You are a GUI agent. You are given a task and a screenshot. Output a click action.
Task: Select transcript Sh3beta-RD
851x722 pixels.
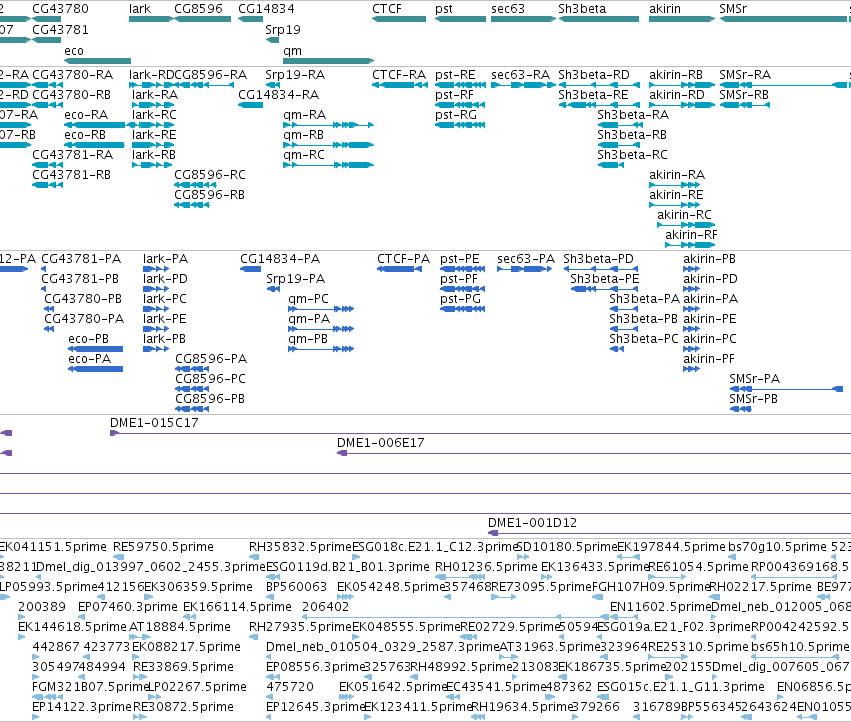pos(594,75)
